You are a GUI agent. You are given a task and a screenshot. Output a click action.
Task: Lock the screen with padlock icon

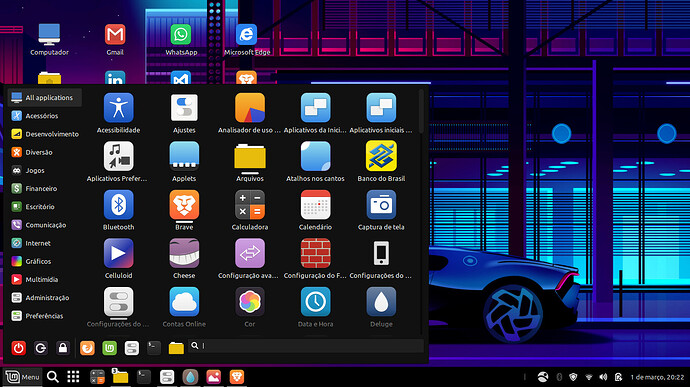[x=63, y=348]
